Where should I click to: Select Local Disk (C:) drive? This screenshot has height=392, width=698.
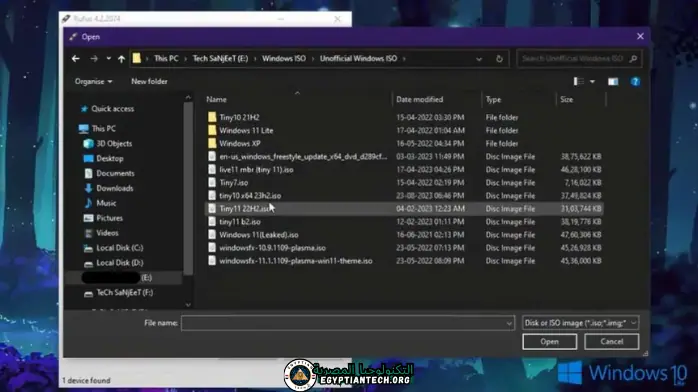coord(114,248)
